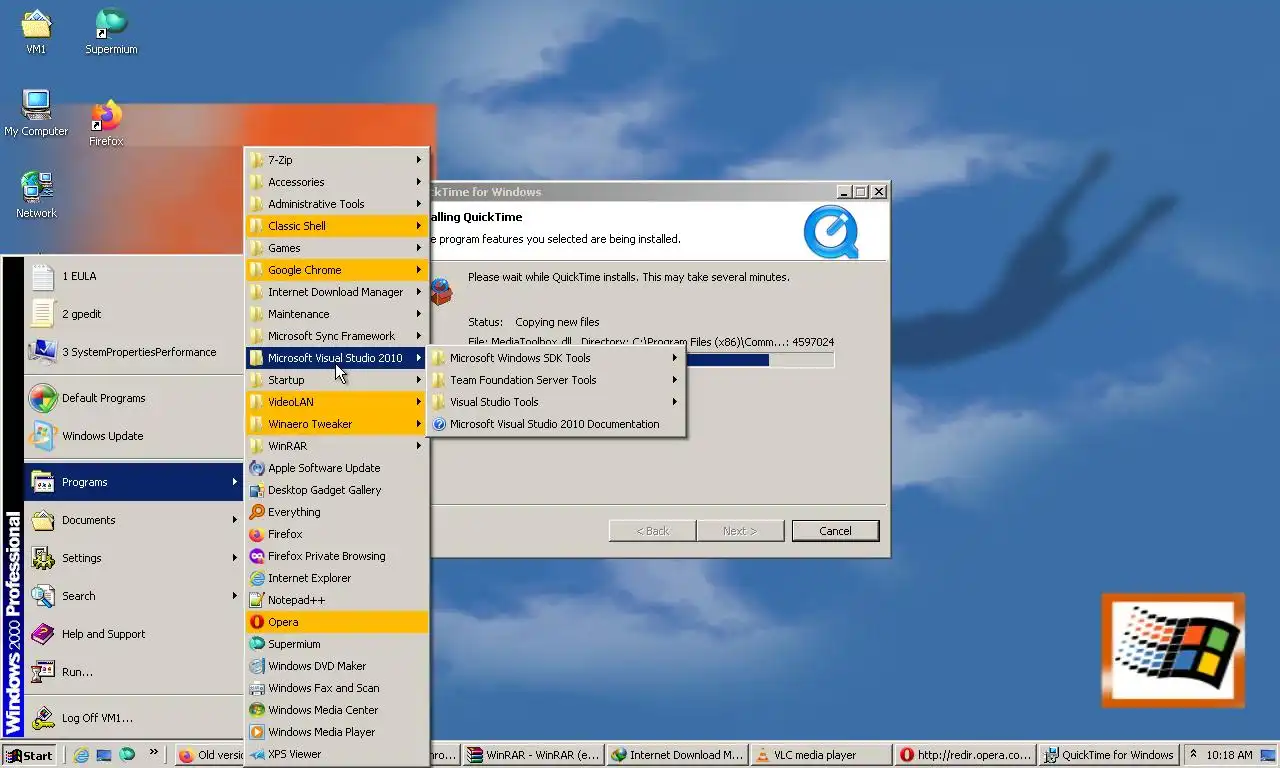Expand the Search submenu arrow
The height and width of the screenshot is (768, 1280).
pyautogui.click(x=235, y=596)
